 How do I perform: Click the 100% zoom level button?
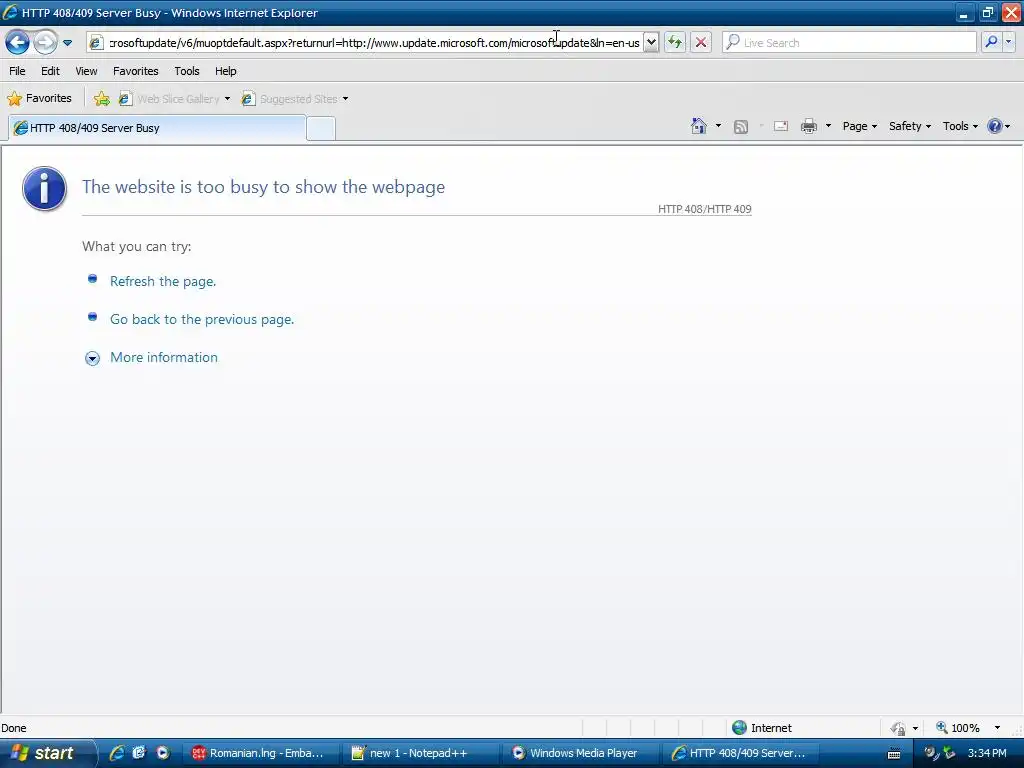pyautogui.click(x=958, y=728)
